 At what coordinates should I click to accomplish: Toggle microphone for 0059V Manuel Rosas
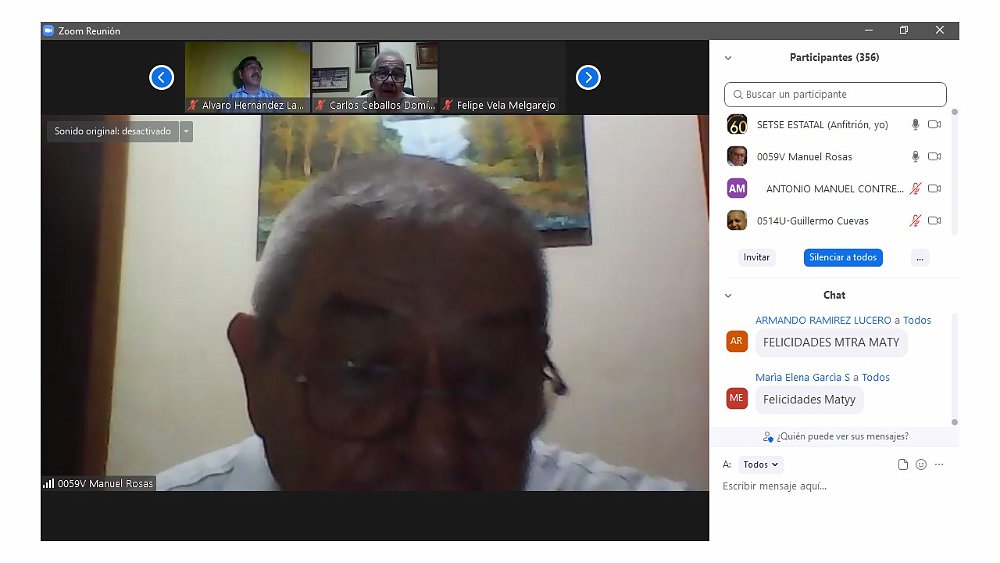914,157
